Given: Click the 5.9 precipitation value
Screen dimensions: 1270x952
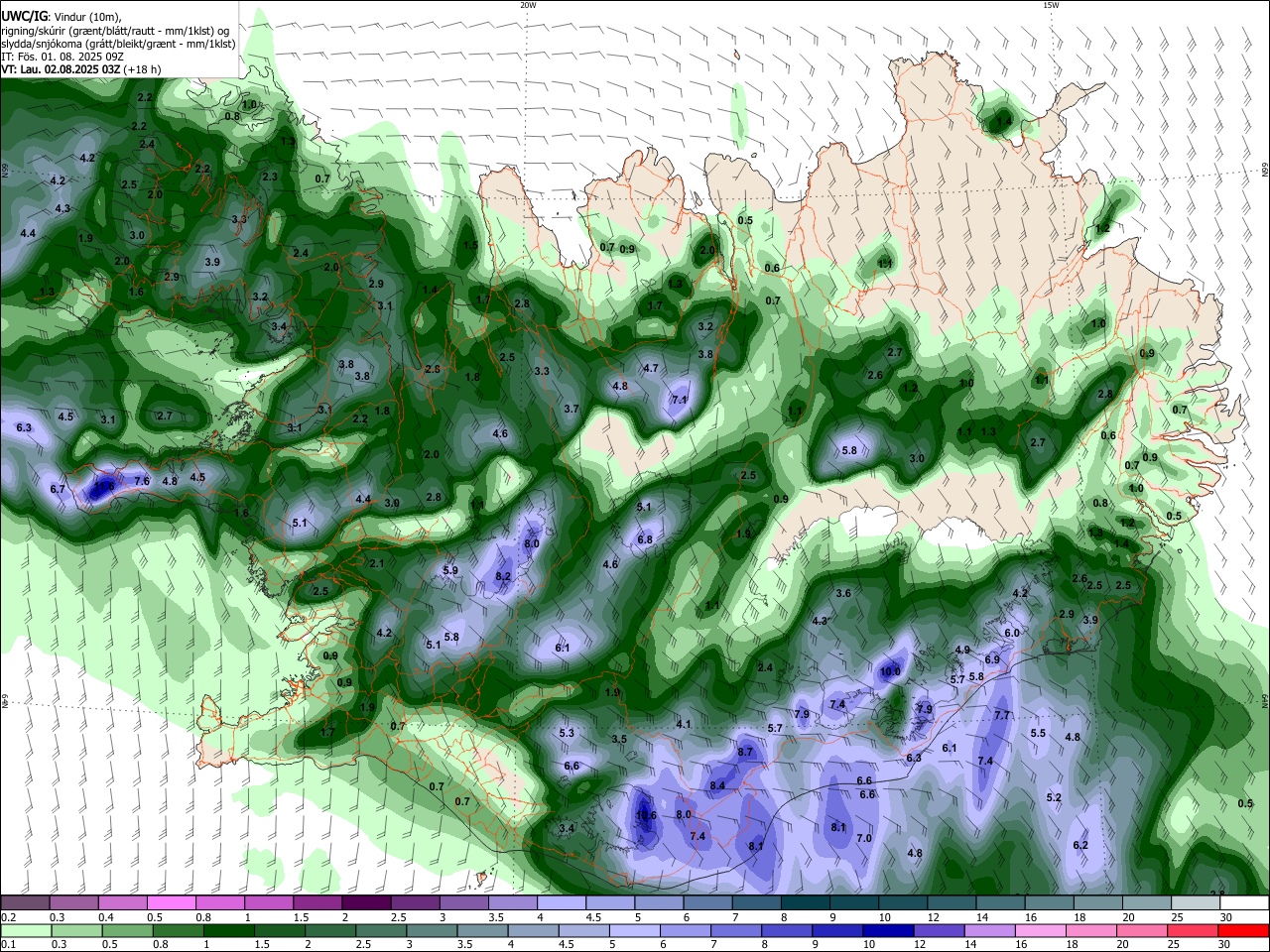Looking at the screenshot, I should pos(450,570).
